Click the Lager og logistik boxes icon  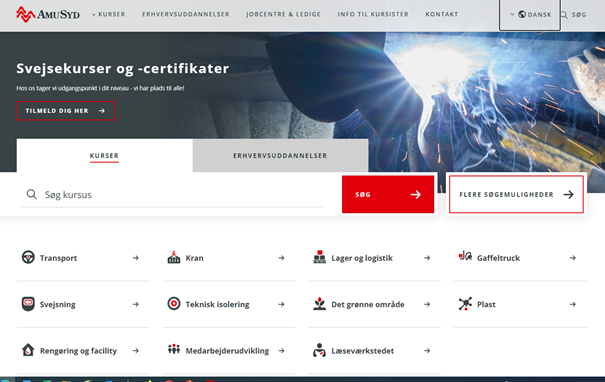coord(319,257)
